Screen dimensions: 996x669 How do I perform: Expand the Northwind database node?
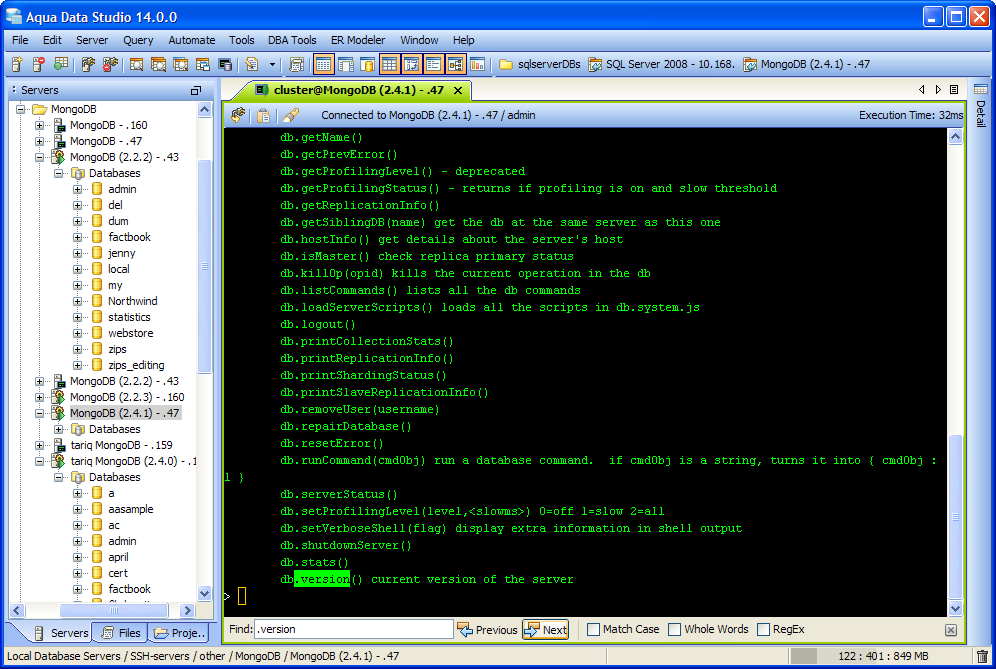77,301
